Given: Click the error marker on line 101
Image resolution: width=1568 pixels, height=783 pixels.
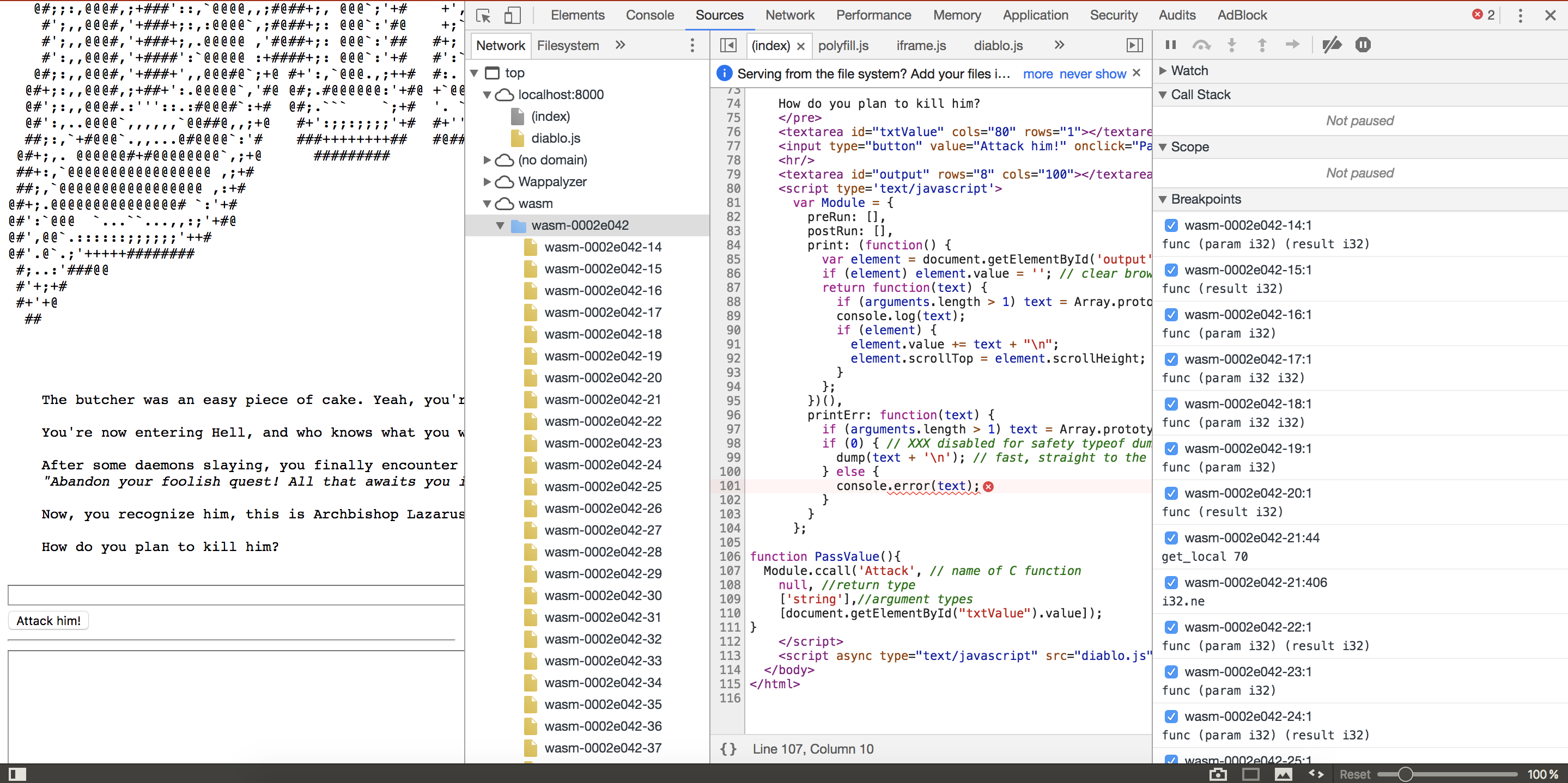Looking at the screenshot, I should coord(988,486).
